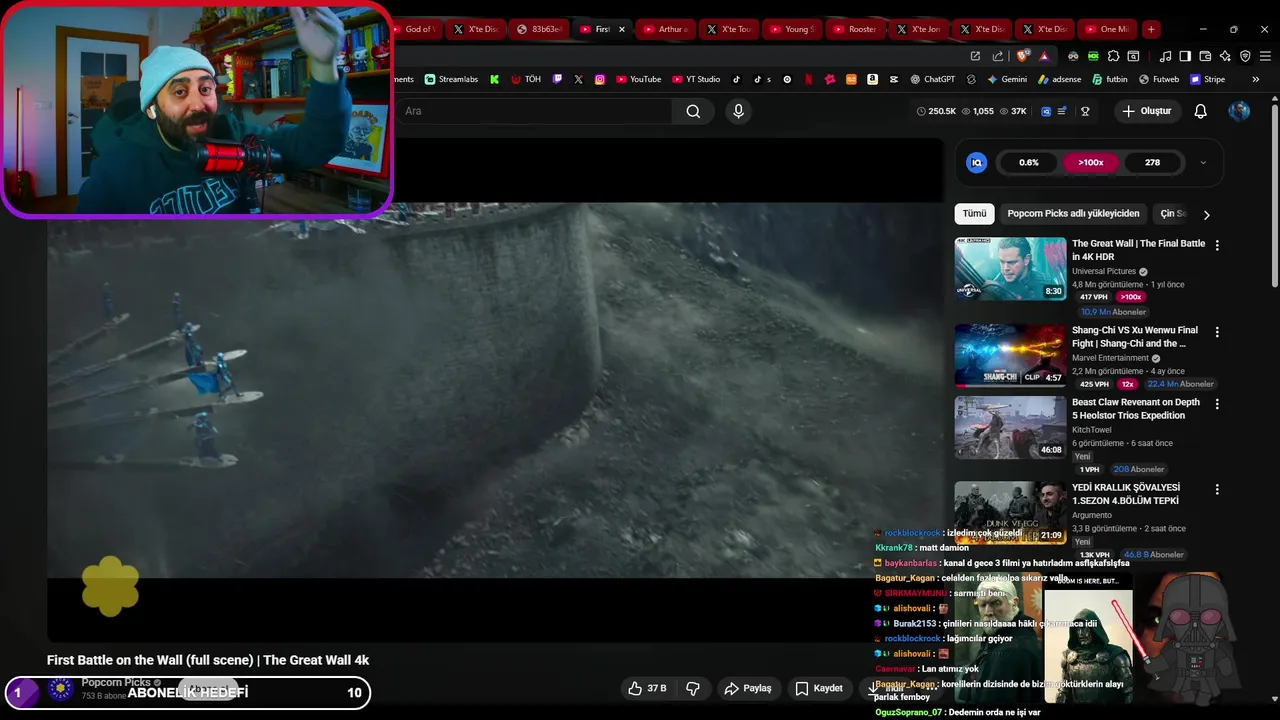
Task: Open the Futweb bookmark
Action: 1159,79
